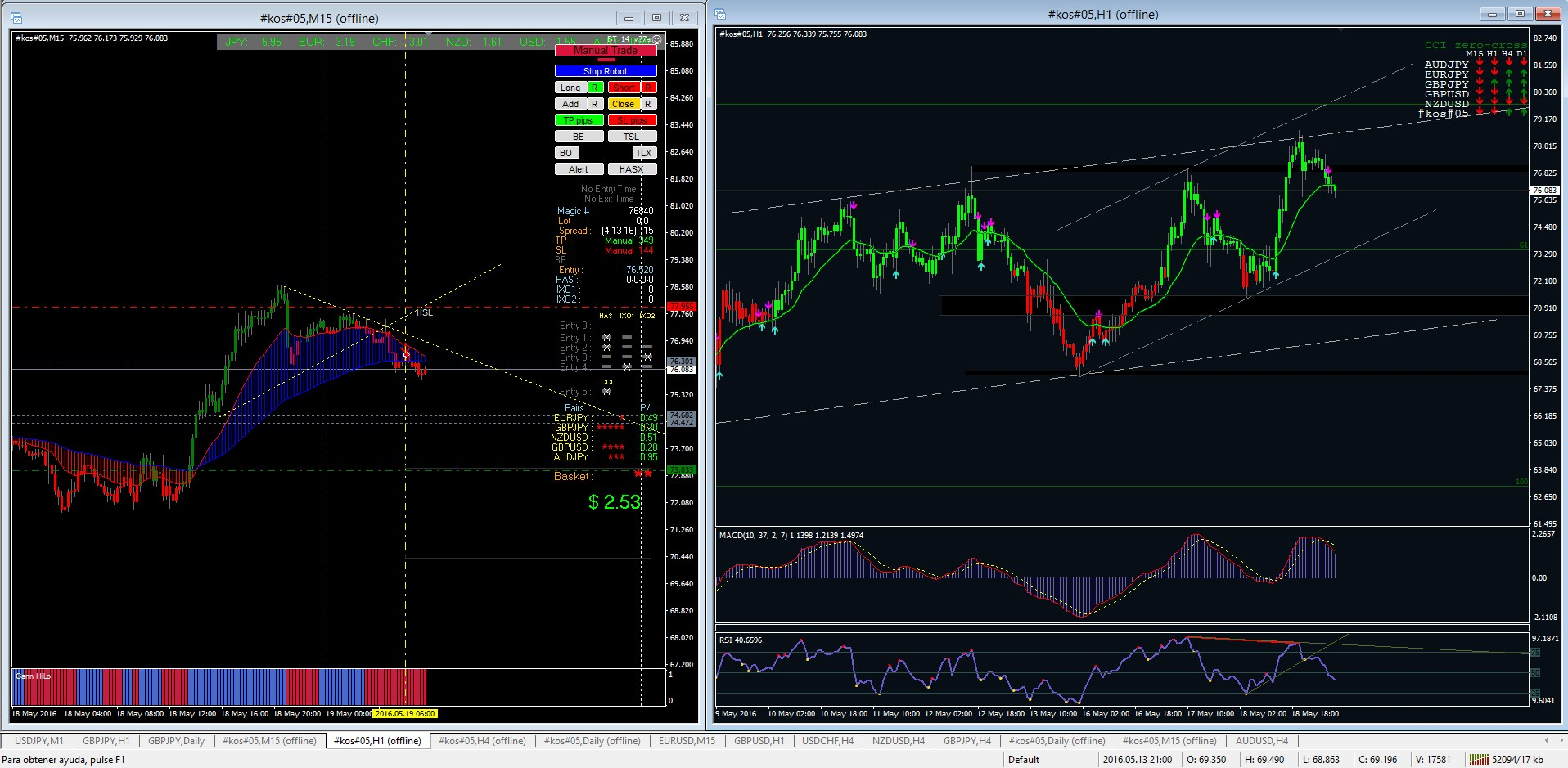Toggle the Entry 2 HAS marker

(x=606, y=347)
